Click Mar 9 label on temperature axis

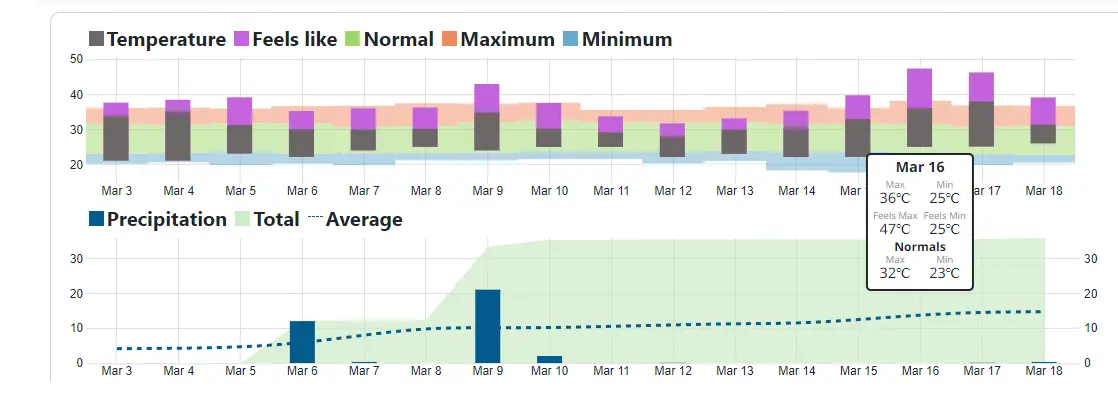[x=488, y=190]
